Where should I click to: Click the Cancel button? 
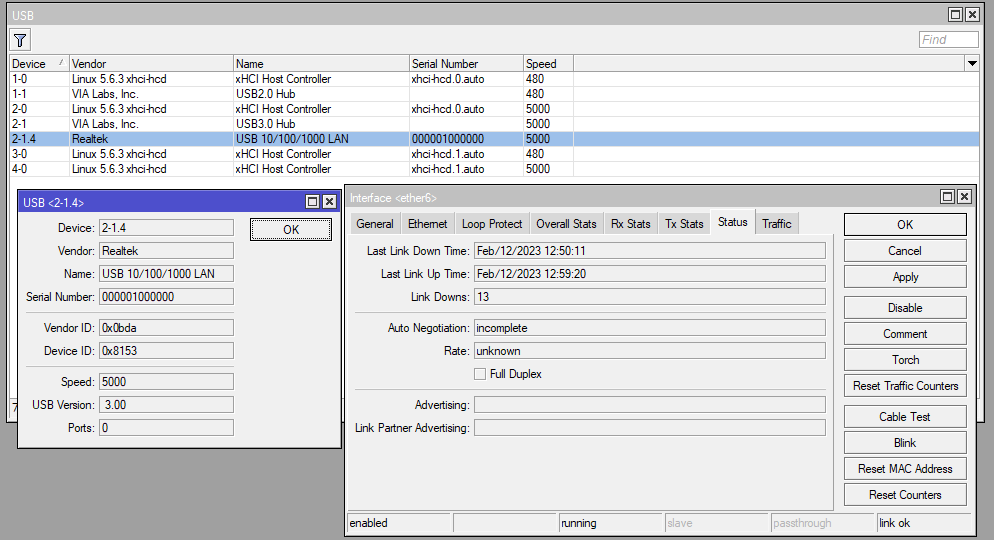(905, 250)
